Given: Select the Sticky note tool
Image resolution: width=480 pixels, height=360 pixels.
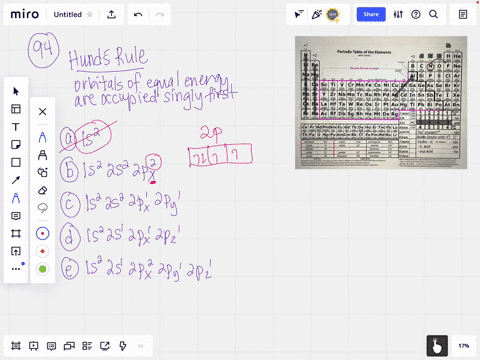Looking at the screenshot, I should [16, 145].
